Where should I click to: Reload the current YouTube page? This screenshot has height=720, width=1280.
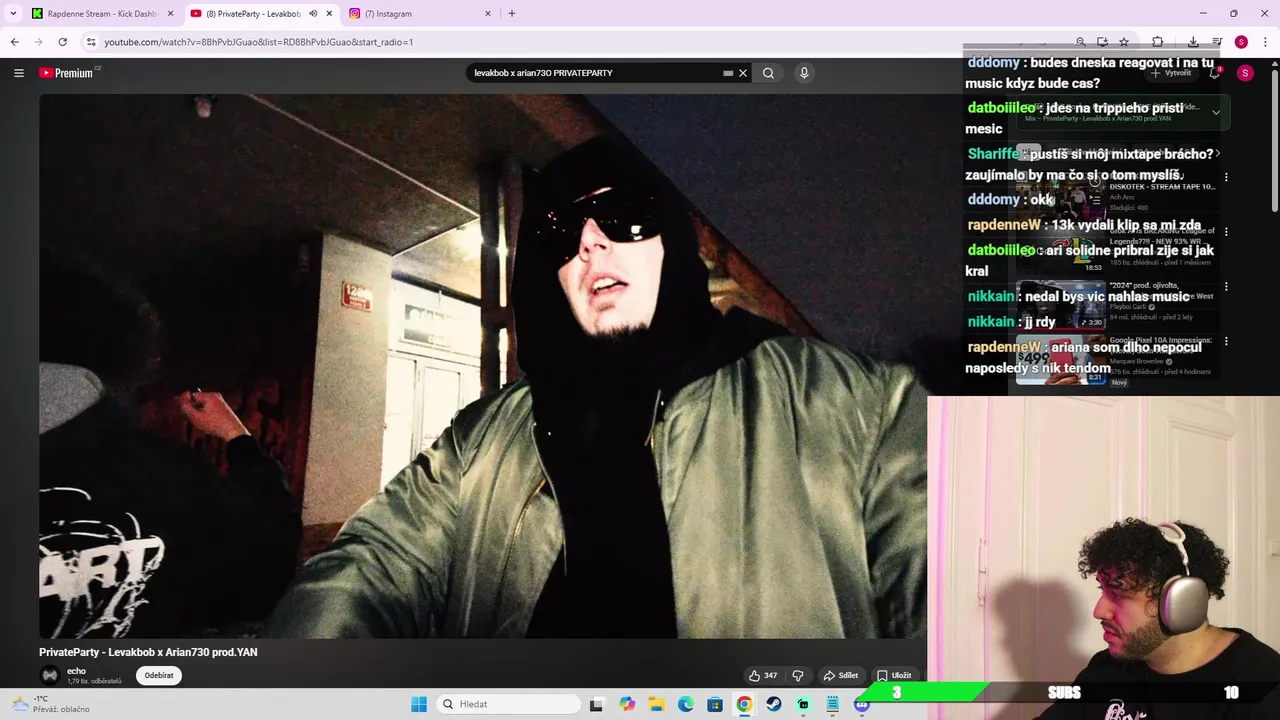pyautogui.click(x=62, y=42)
